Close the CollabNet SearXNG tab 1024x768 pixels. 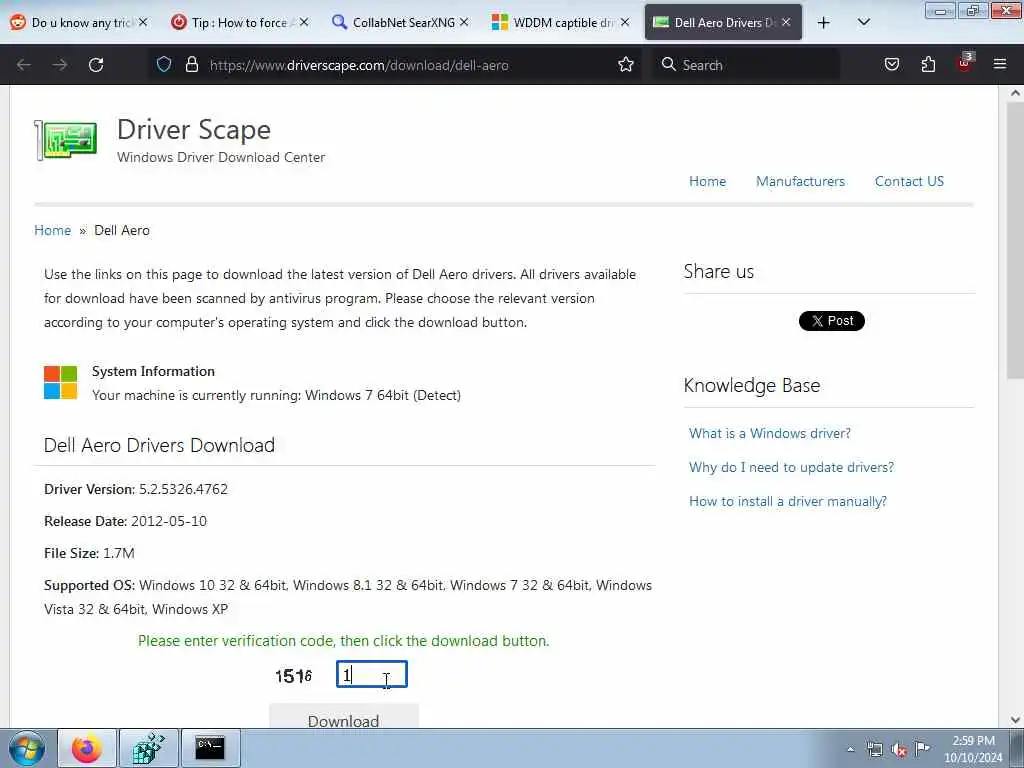(x=464, y=22)
